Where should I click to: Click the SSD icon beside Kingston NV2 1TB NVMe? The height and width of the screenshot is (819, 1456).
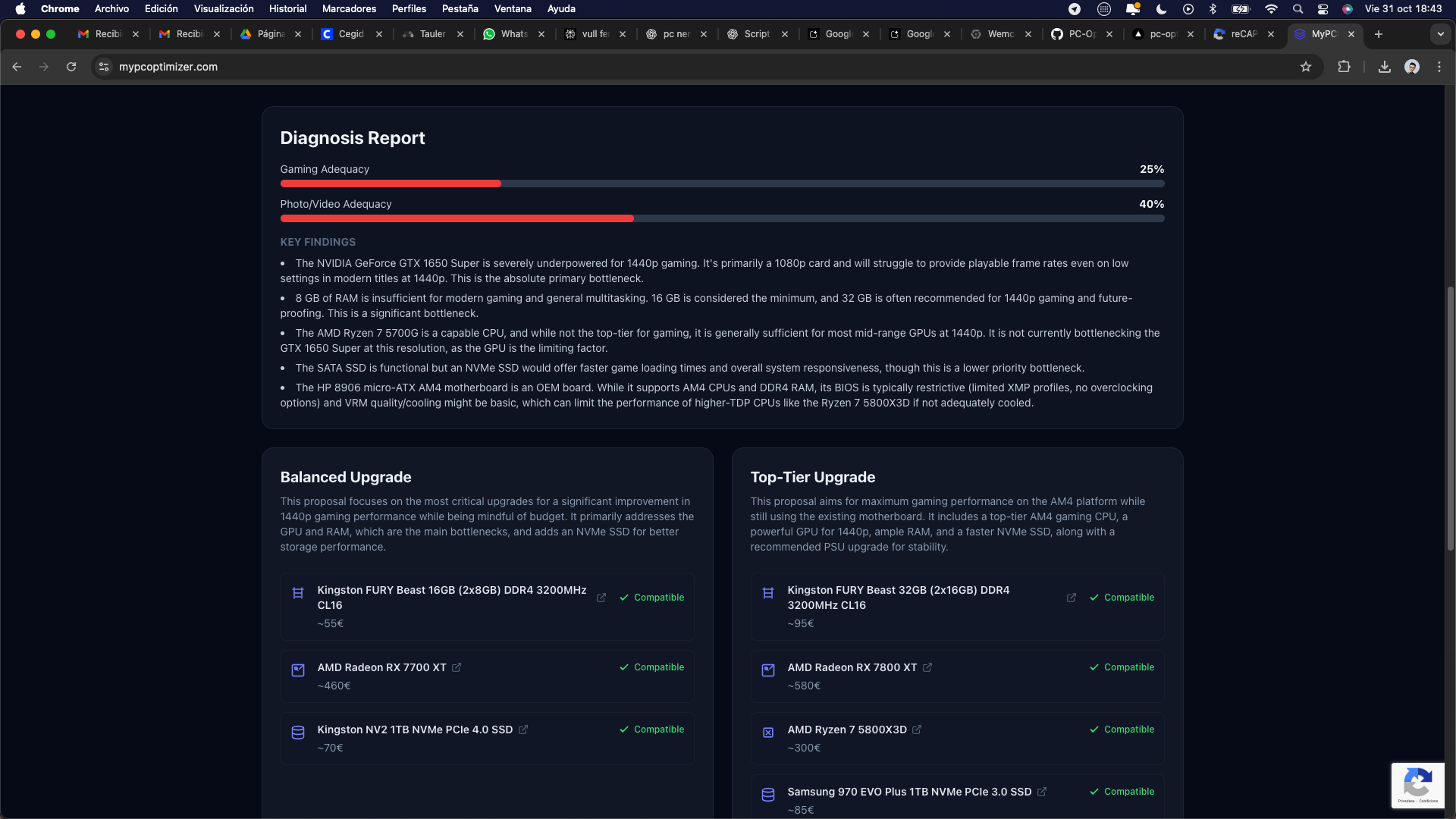pyautogui.click(x=297, y=733)
